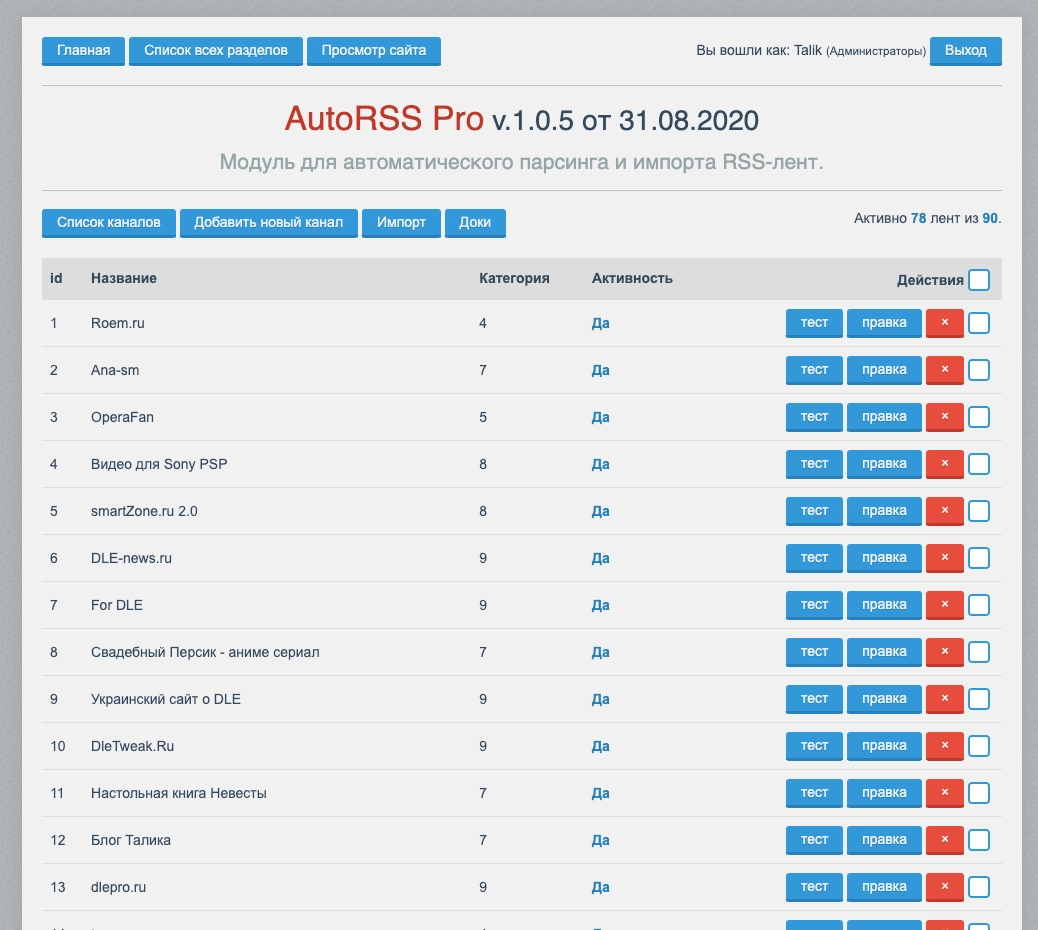The width and height of the screenshot is (1038, 930).
Task: Edit Свадебный Персик via правка button
Action: [884, 652]
